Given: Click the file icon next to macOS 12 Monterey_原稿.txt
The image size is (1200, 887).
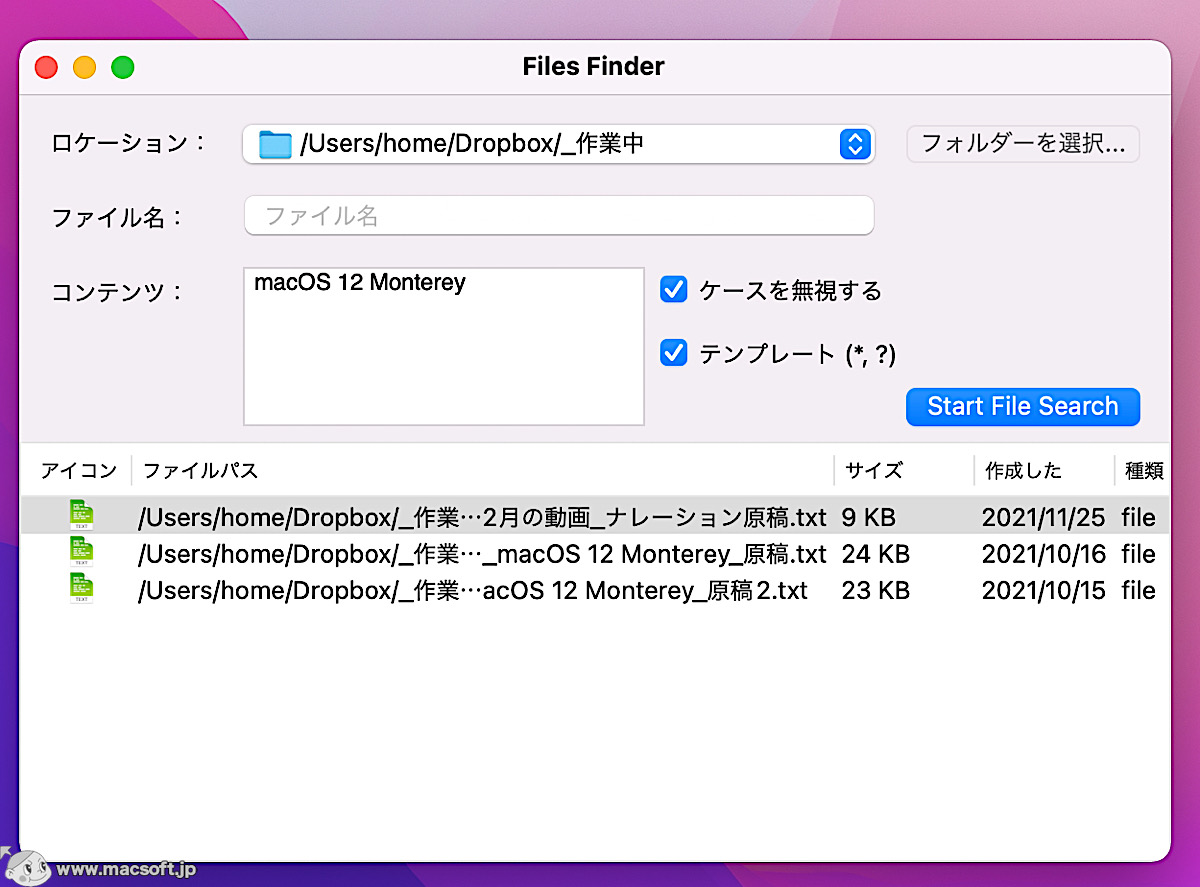Looking at the screenshot, I should coord(81,551).
